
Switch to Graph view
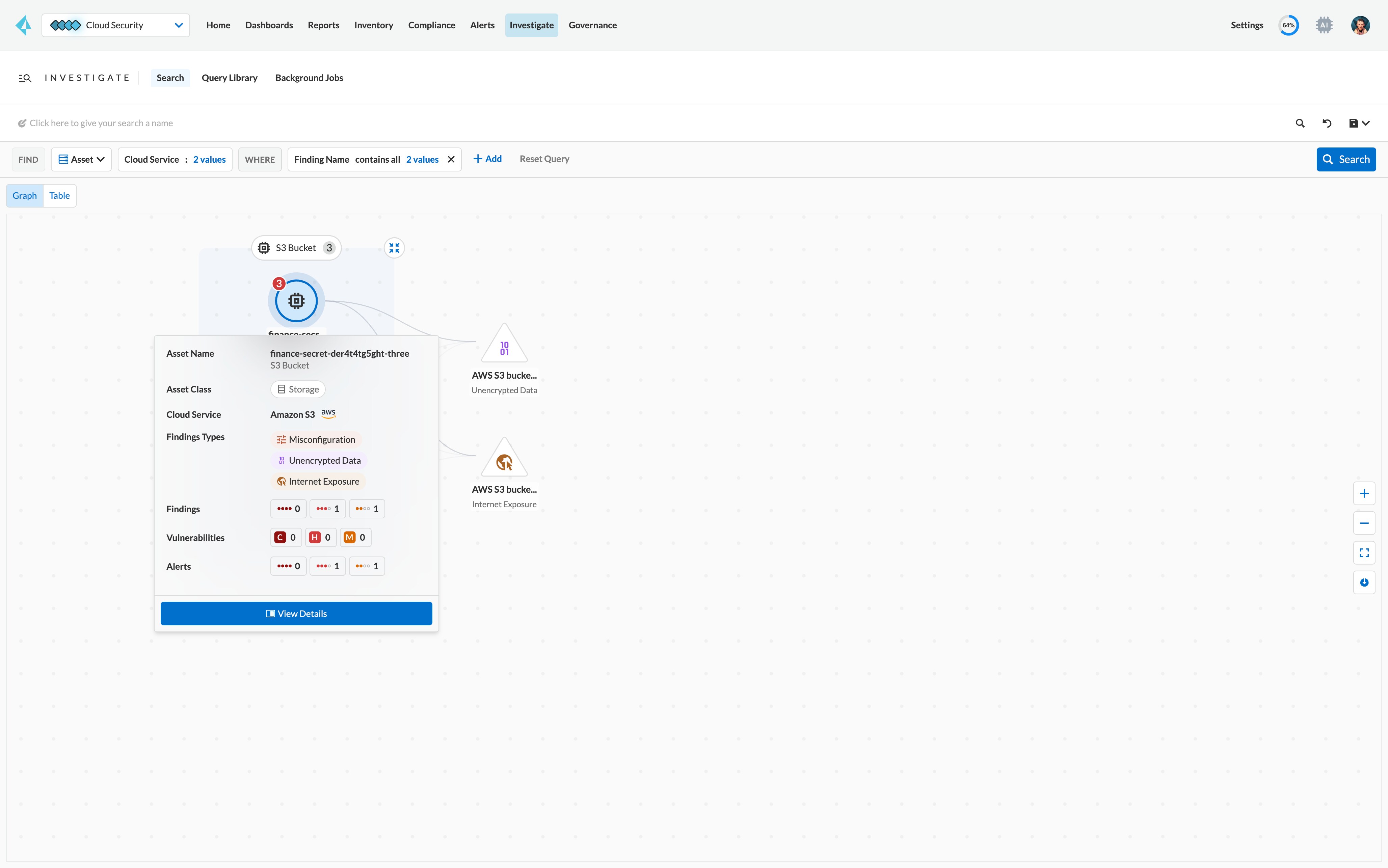[25, 196]
